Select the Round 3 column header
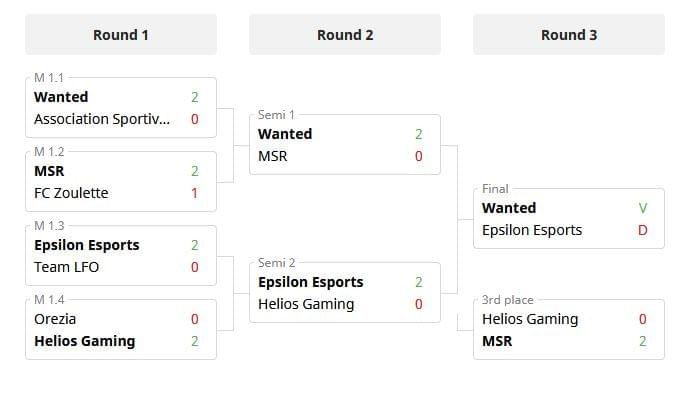Screen dimensions: 688x396 click(x=569, y=35)
